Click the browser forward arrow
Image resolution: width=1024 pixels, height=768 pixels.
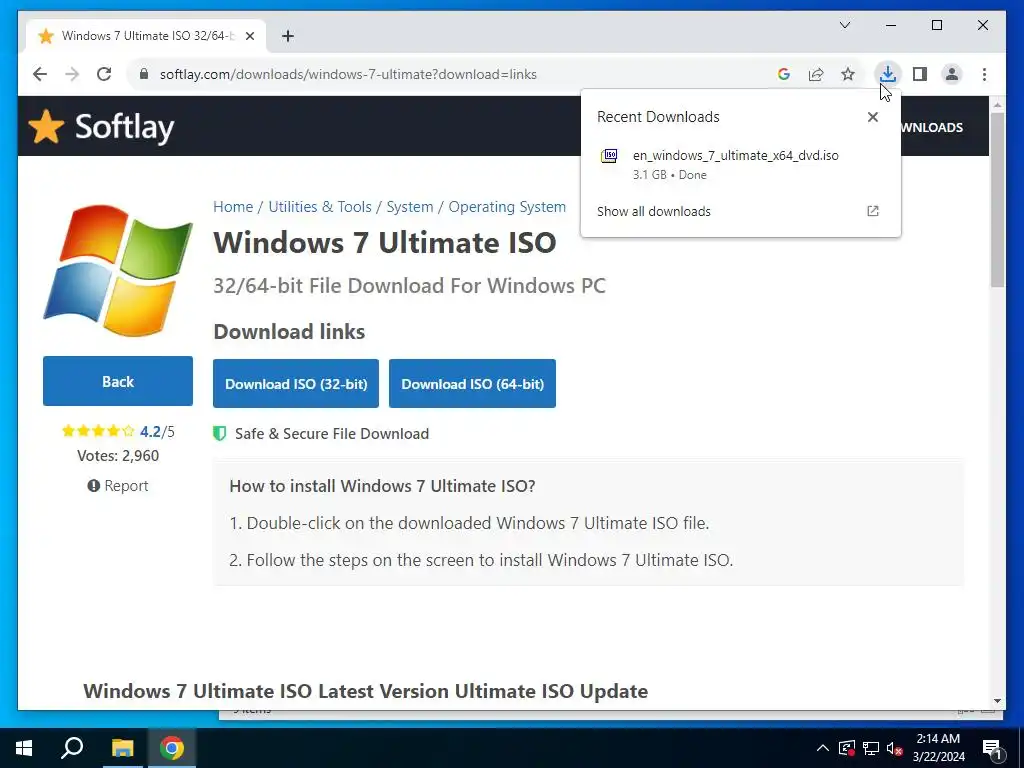click(x=72, y=74)
